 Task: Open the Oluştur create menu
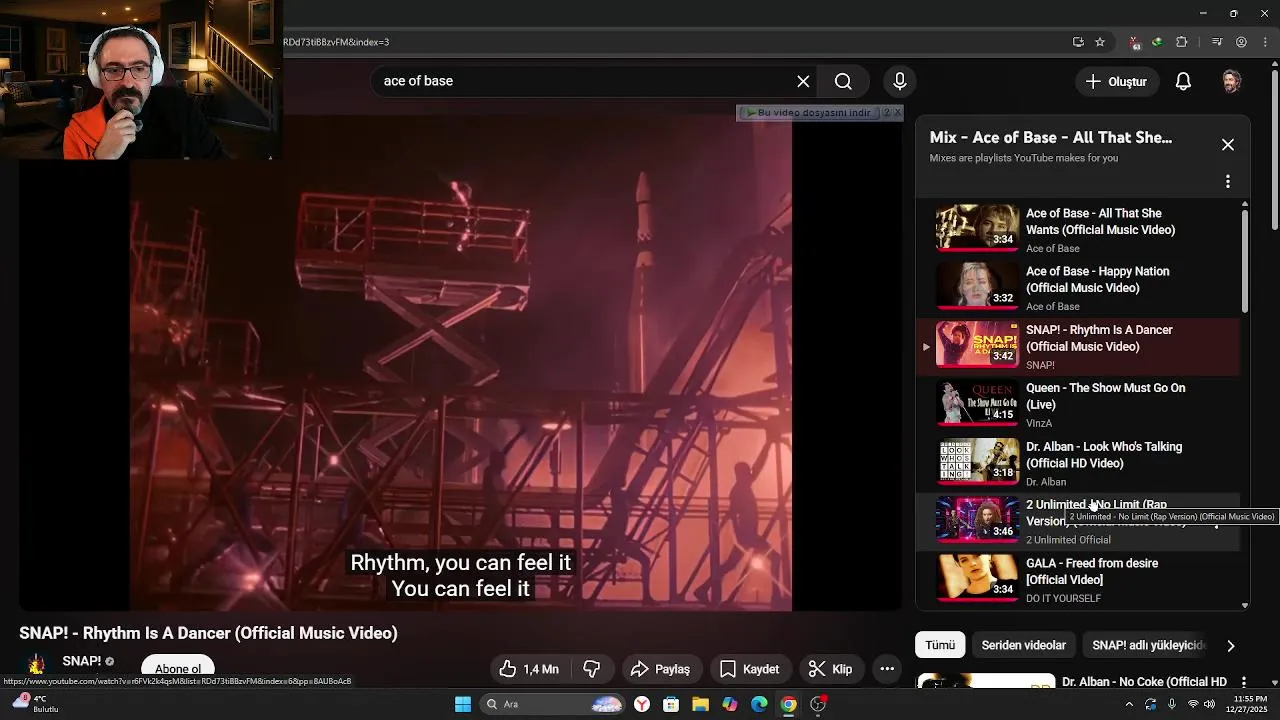point(1117,81)
